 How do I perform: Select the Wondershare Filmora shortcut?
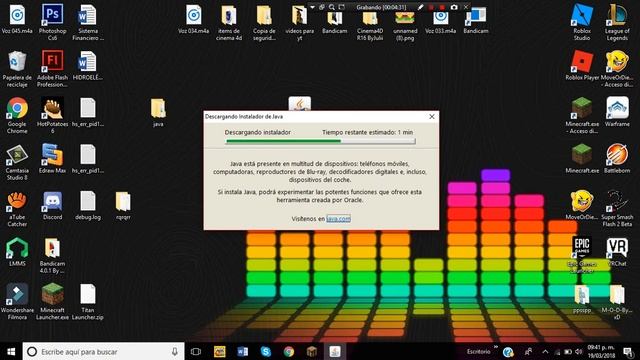pos(17,302)
